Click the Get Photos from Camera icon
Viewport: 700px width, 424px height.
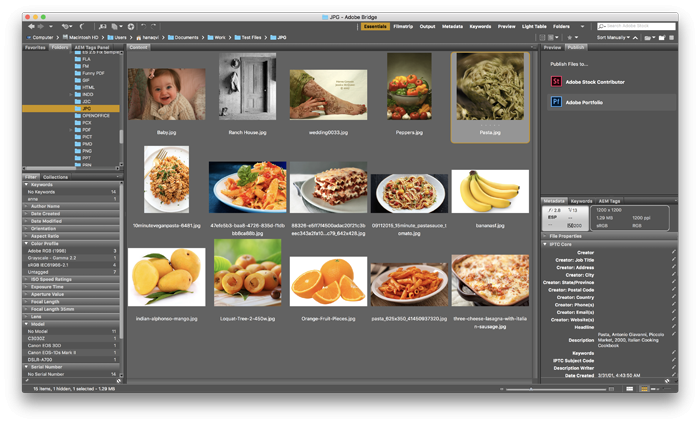[x=103, y=27]
